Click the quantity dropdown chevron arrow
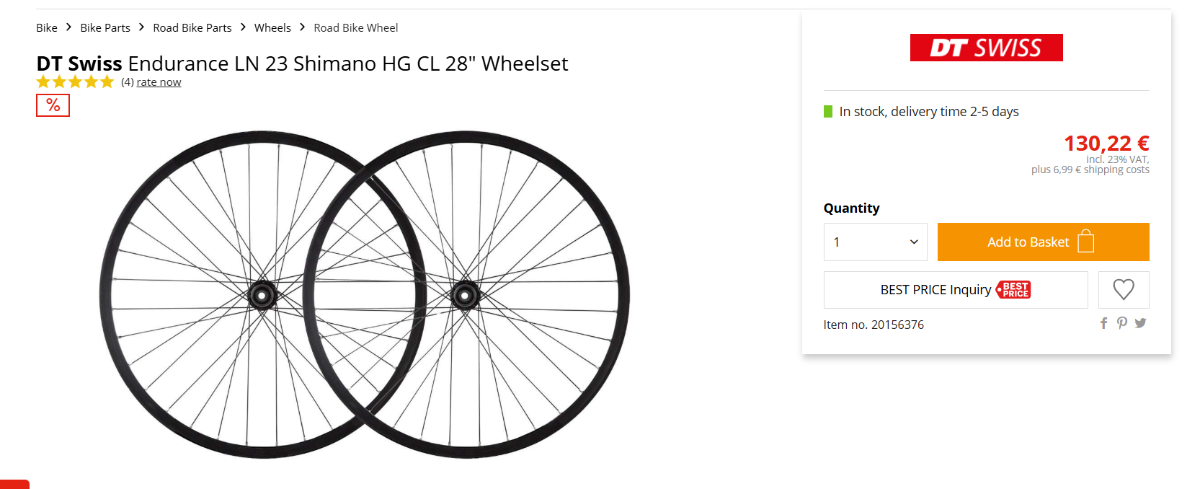 click(x=913, y=242)
